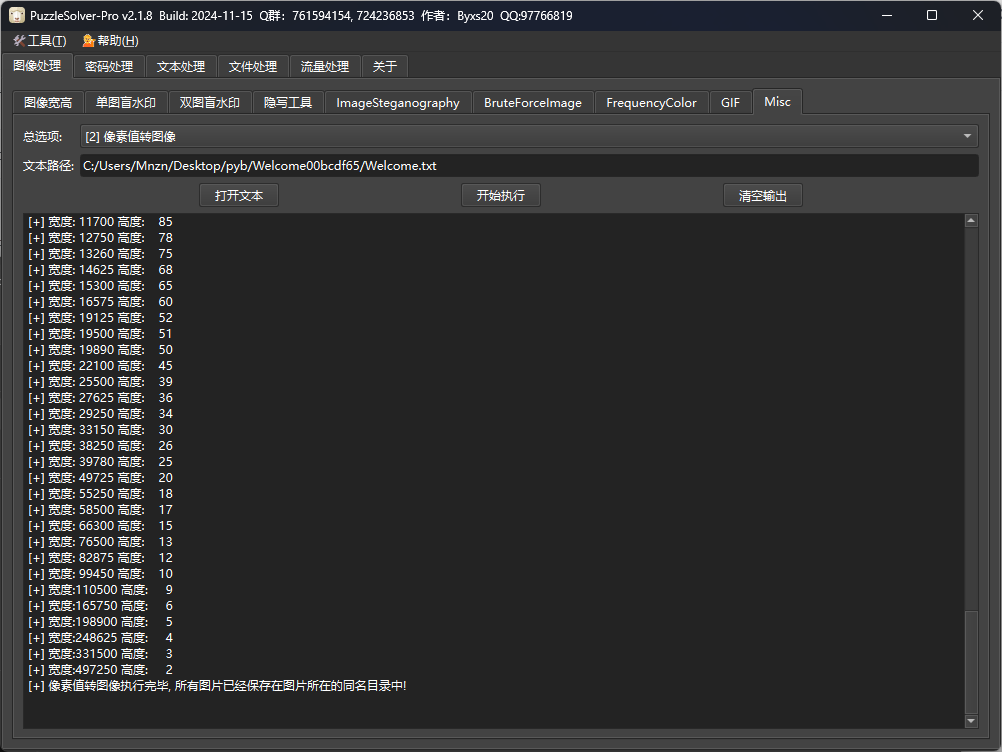Select the ImageSteganography sub-tab
The image size is (1002, 752).
(398, 103)
